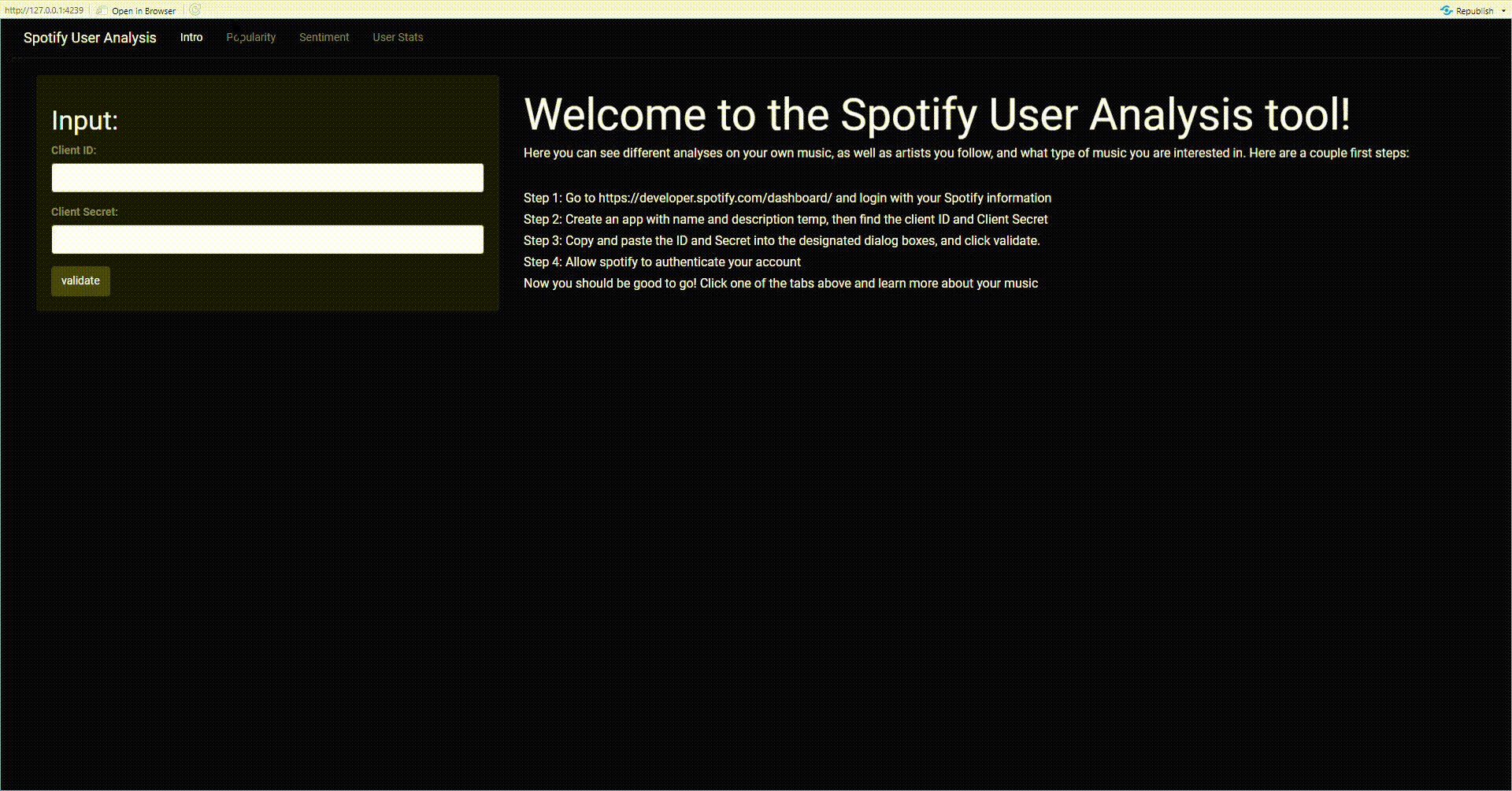
Task: Click the "Here you can see different analyses" paragraph
Action: tap(966, 153)
